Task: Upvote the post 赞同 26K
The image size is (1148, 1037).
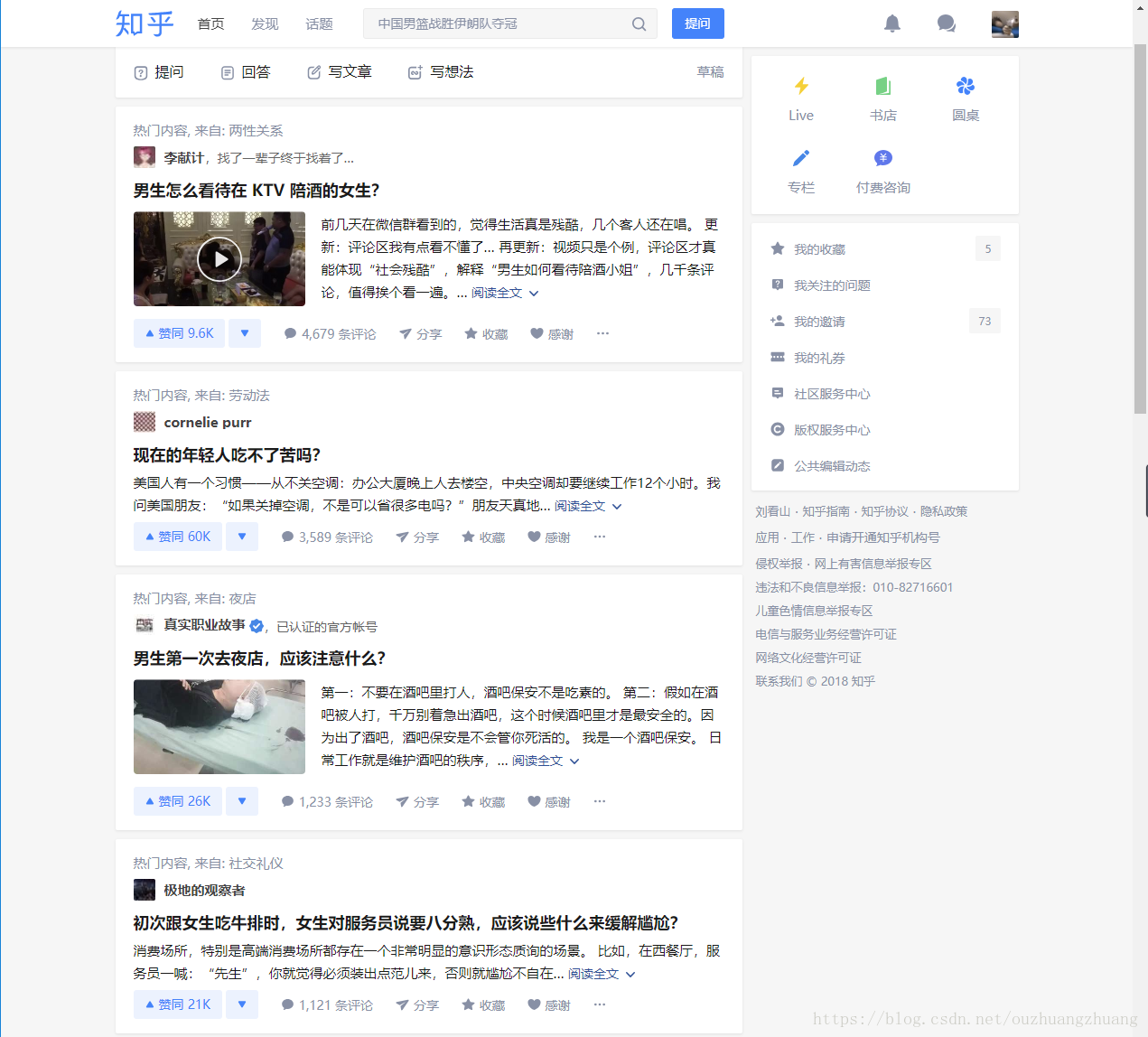Action: pos(178,801)
